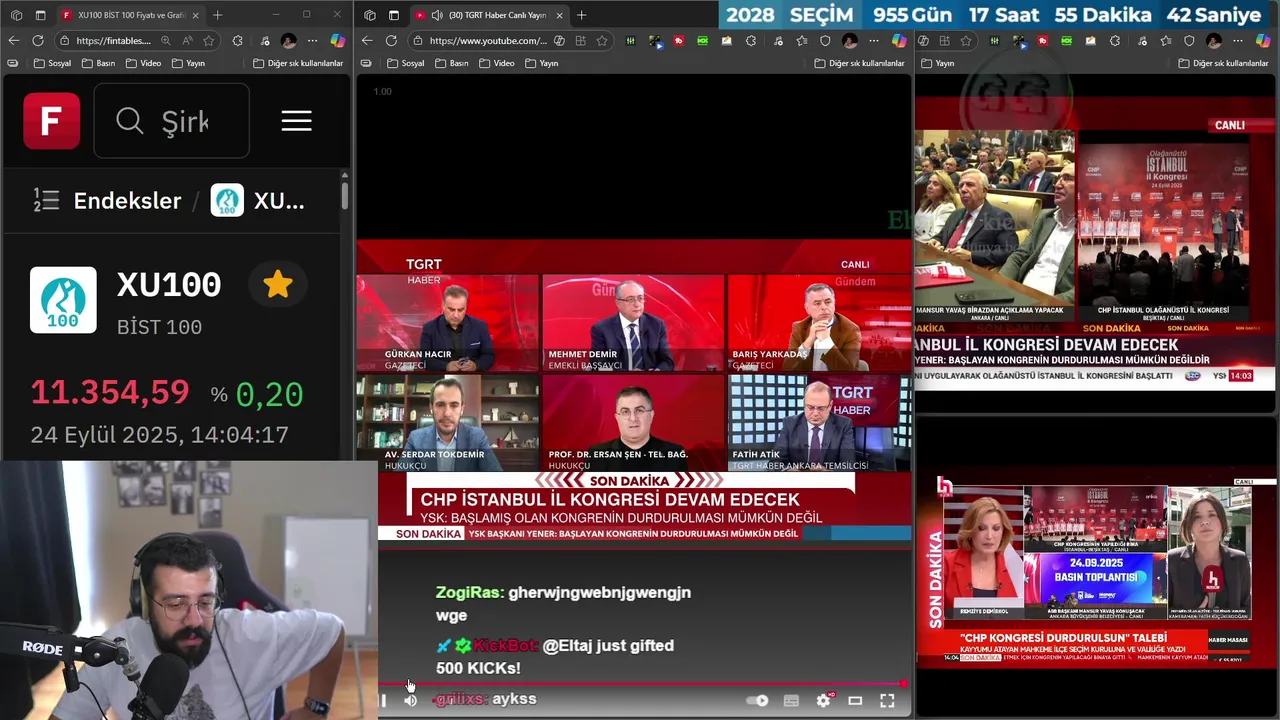The image size is (1280, 720).
Task: Open Copilot in Fintables window
Action: 338,41
